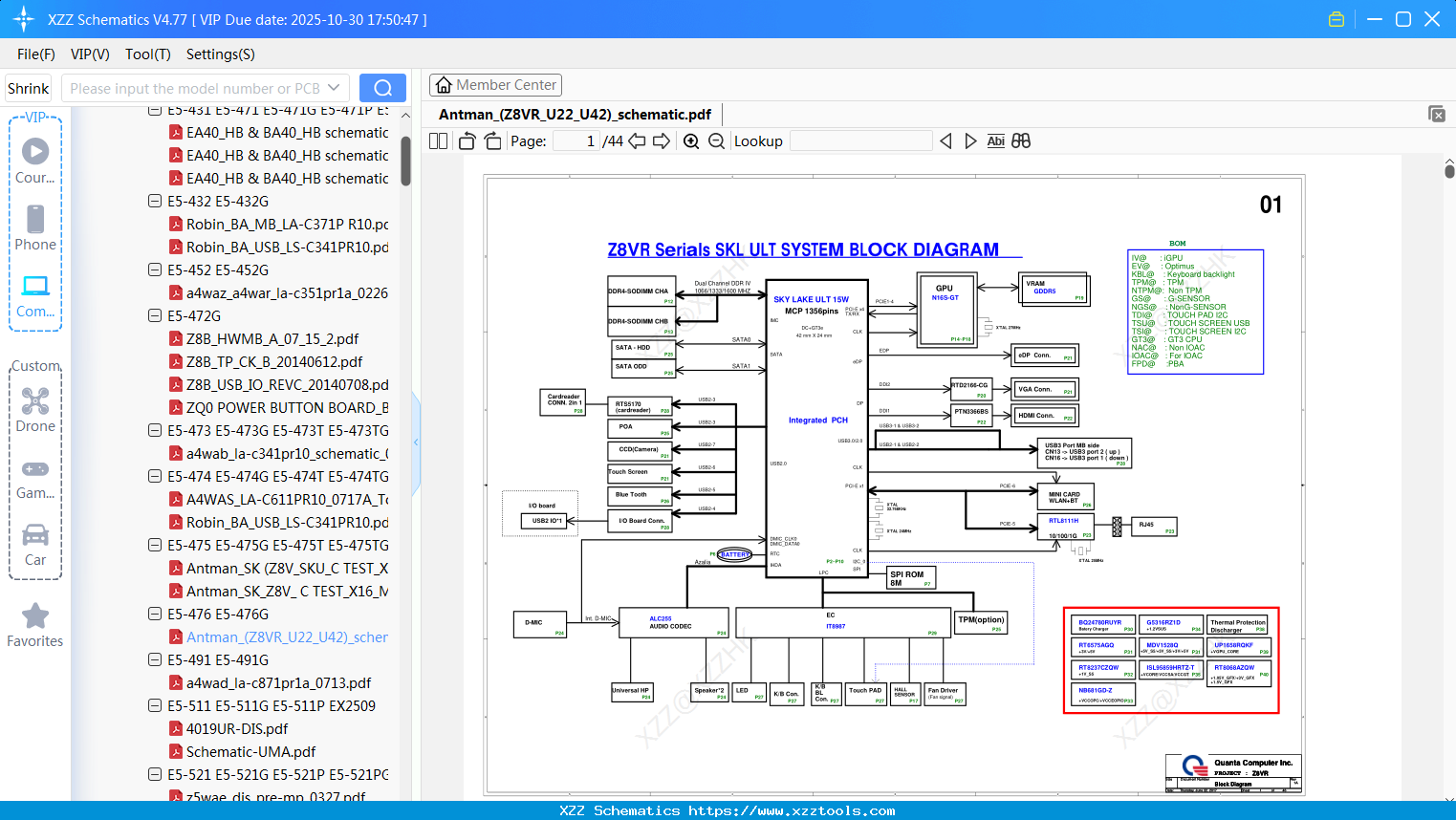This screenshot has width=1456, height=820.
Task: Rotate page counterclockwise icon in toolbar
Action: 467,141
